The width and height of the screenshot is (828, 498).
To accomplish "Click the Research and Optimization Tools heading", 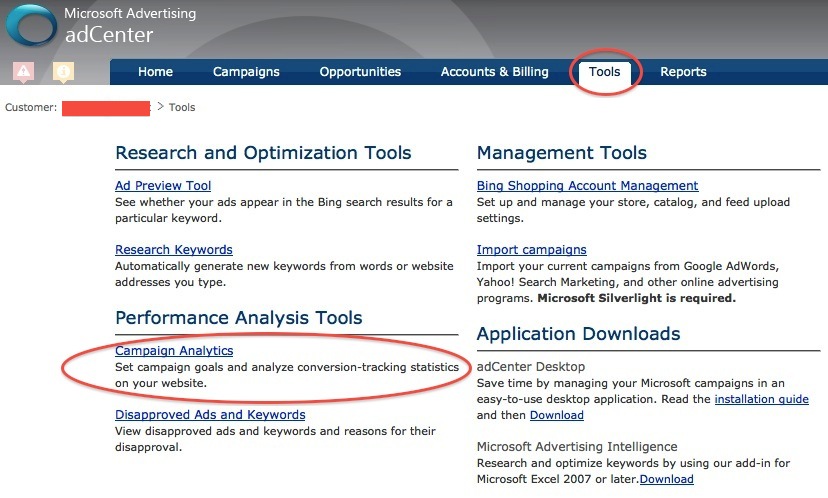I will click(263, 153).
